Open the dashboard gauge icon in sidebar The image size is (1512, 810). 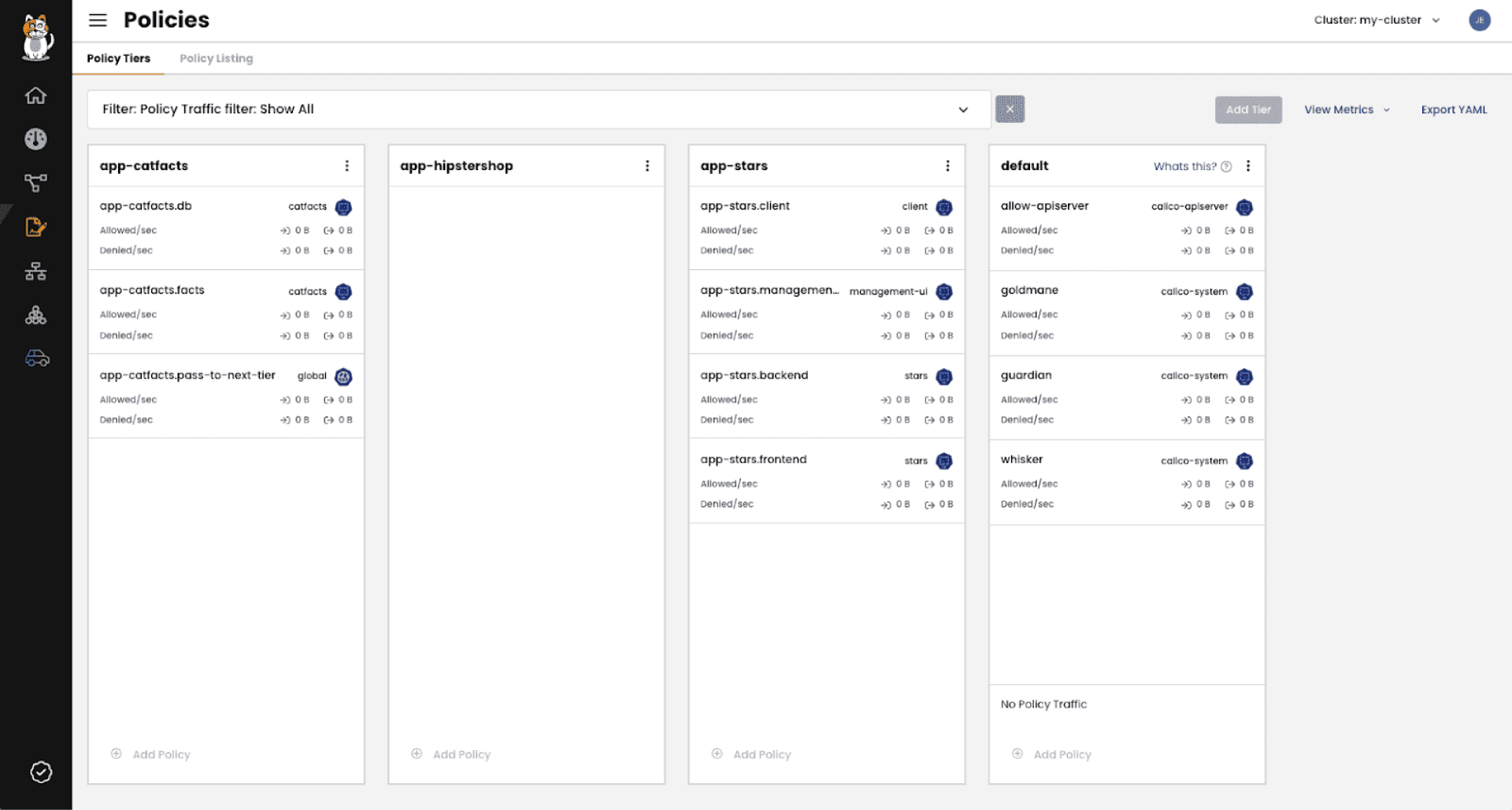(35, 139)
